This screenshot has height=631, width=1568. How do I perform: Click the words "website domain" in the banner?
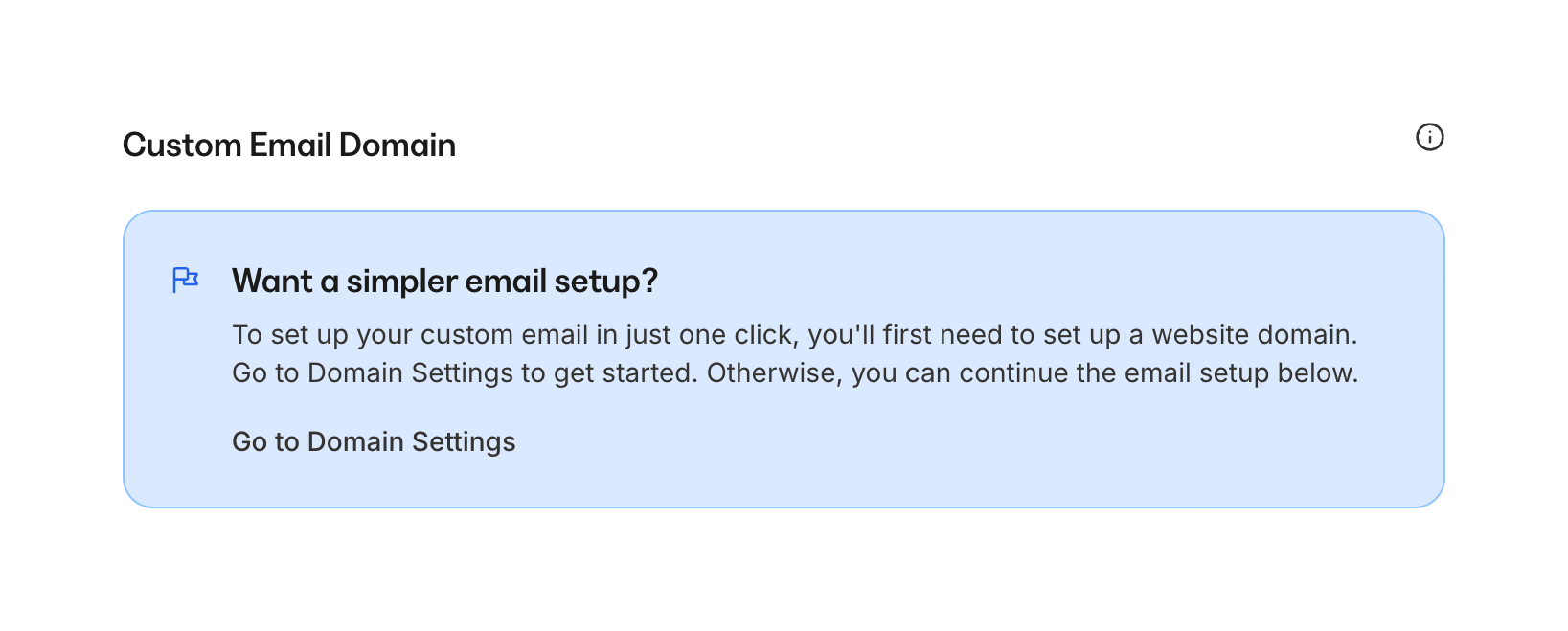(1253, 334)
